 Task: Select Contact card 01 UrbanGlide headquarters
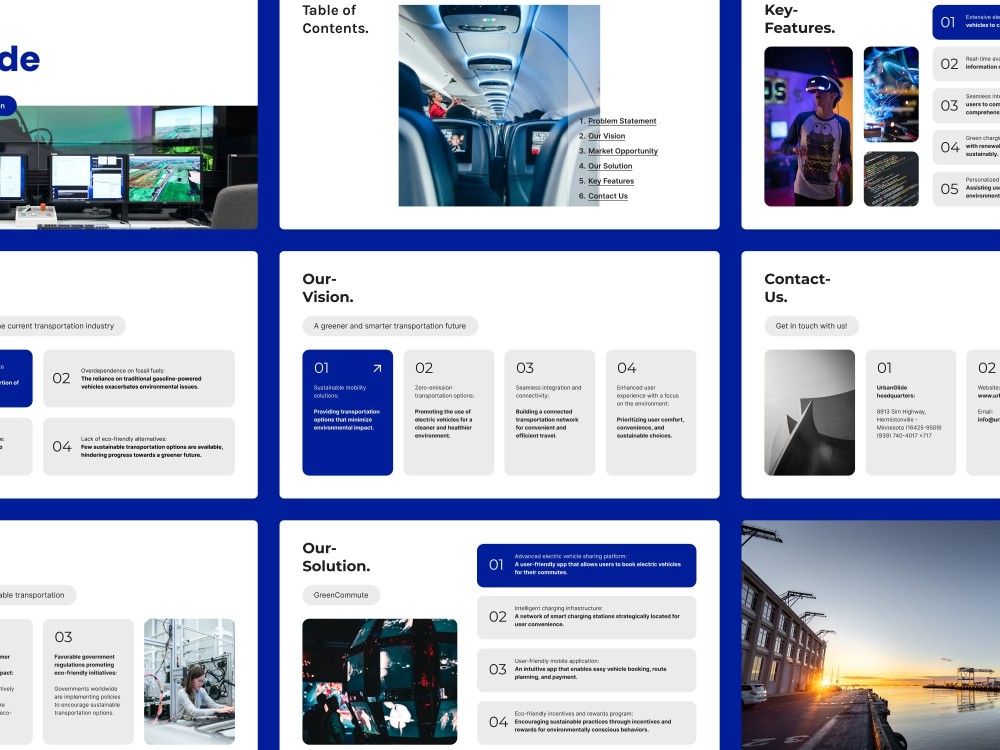[x=910, y=412]
